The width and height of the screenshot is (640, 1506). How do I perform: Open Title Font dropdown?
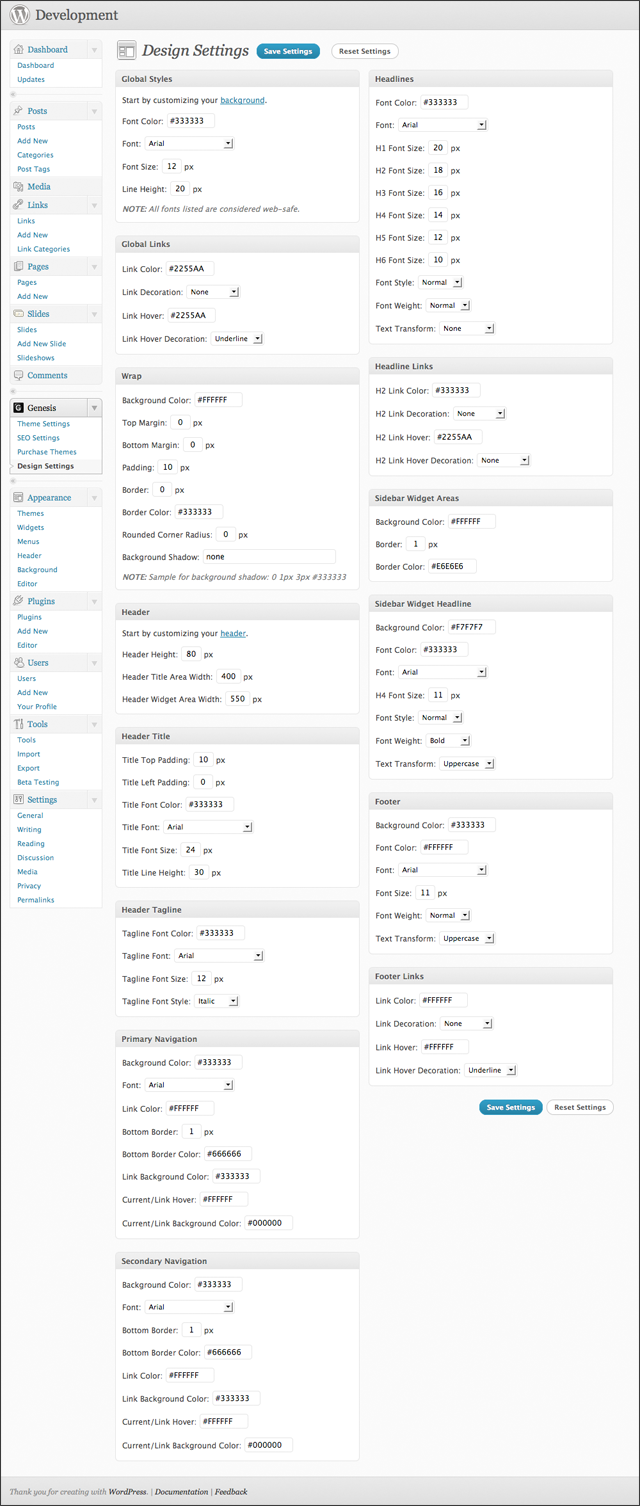208,827
